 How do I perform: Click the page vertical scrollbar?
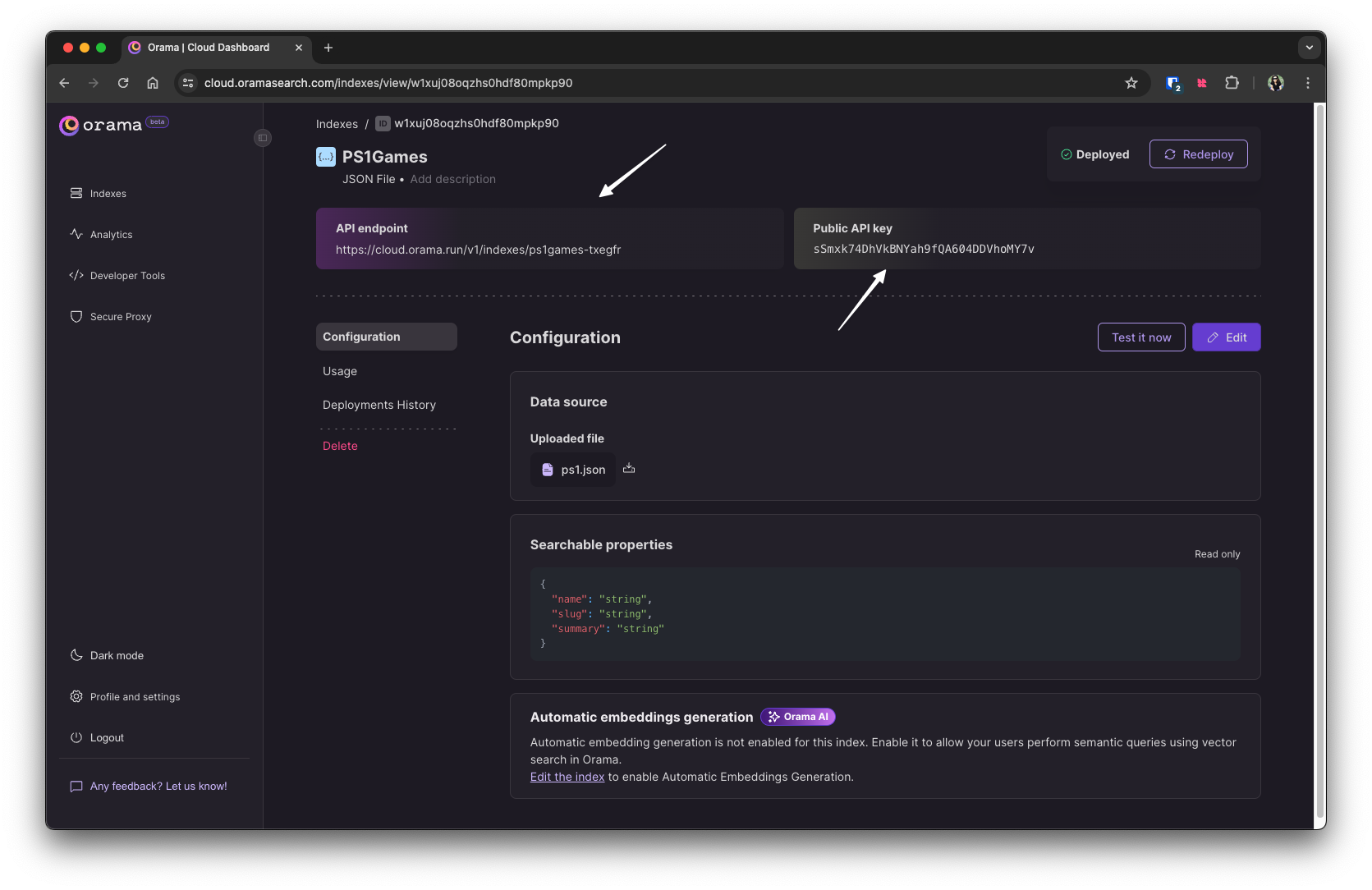tap(1320, 460)
